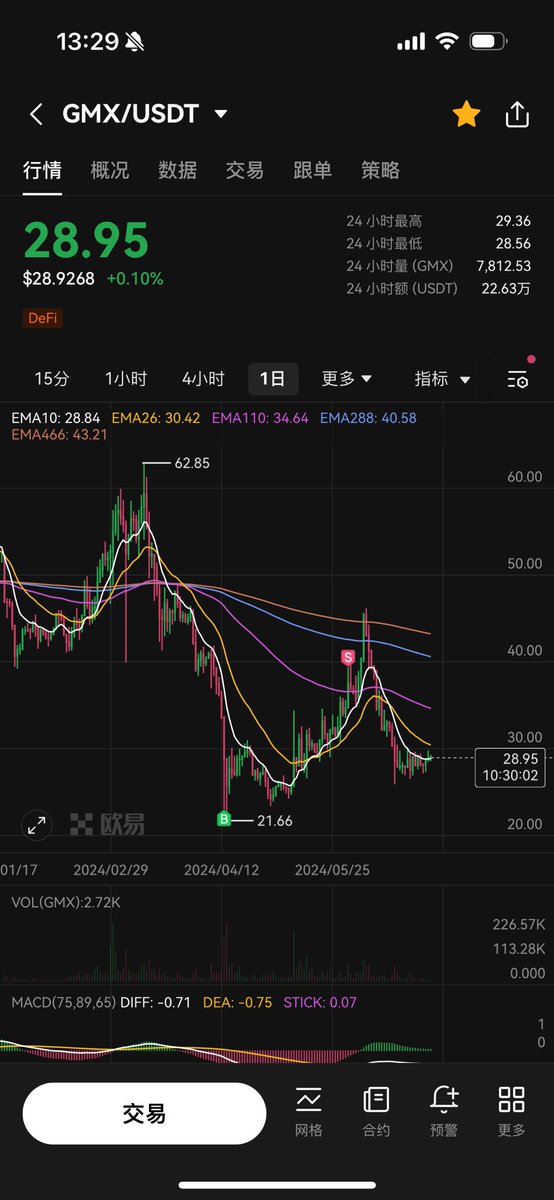The image size is (554, 1200).
Task: Open the 网格 grid trading icon
Action: coord(309,1112)
